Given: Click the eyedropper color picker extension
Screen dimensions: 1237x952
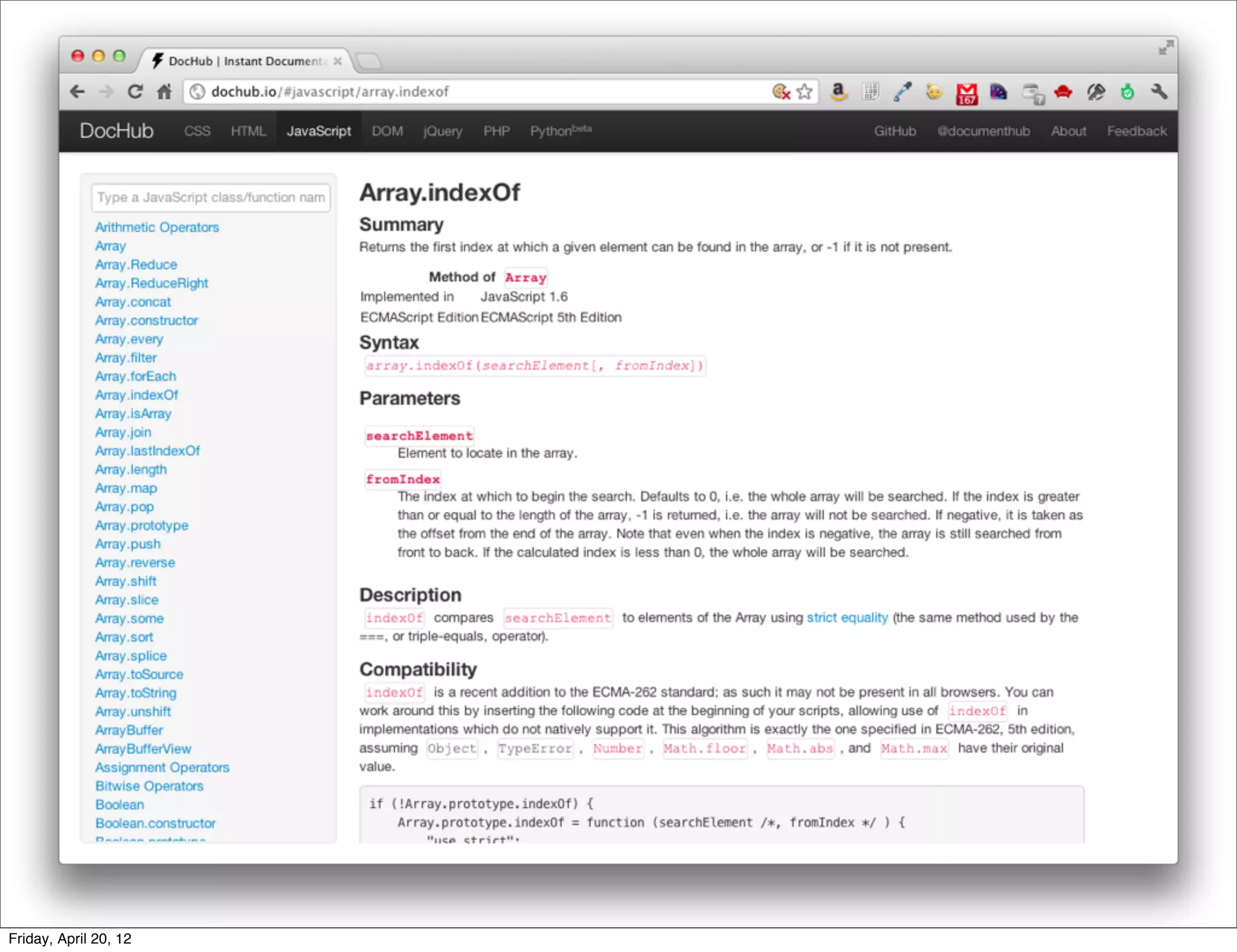Looking at the screenshot, I should tap(902, 92).
